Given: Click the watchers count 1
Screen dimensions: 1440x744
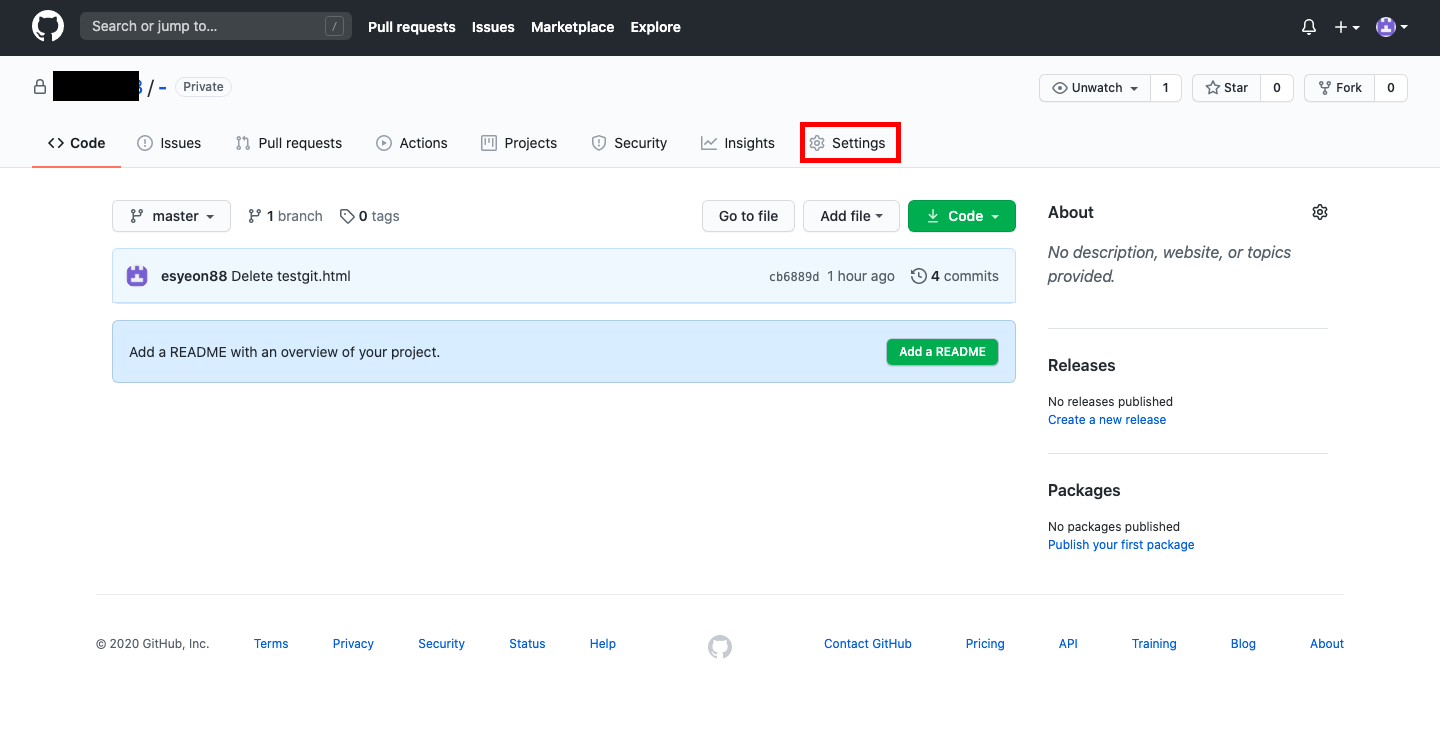Looking at the screenshot, I should [1166, 88].
